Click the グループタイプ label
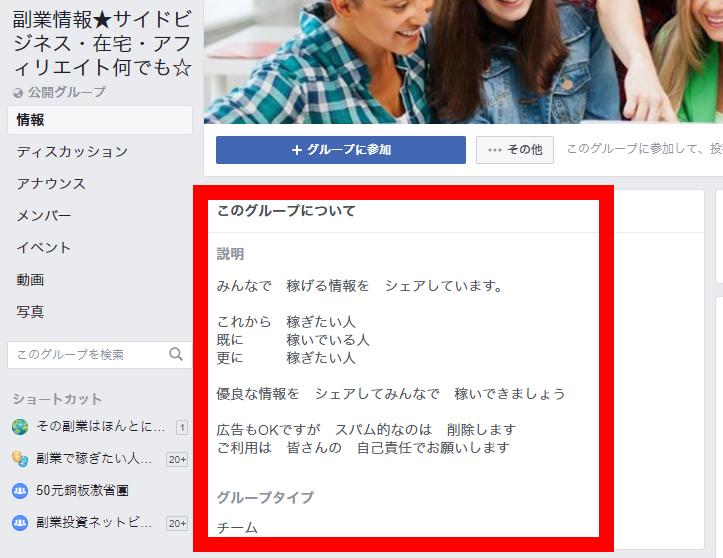Screen dimensions: 723x558 [x=265, y=497]
